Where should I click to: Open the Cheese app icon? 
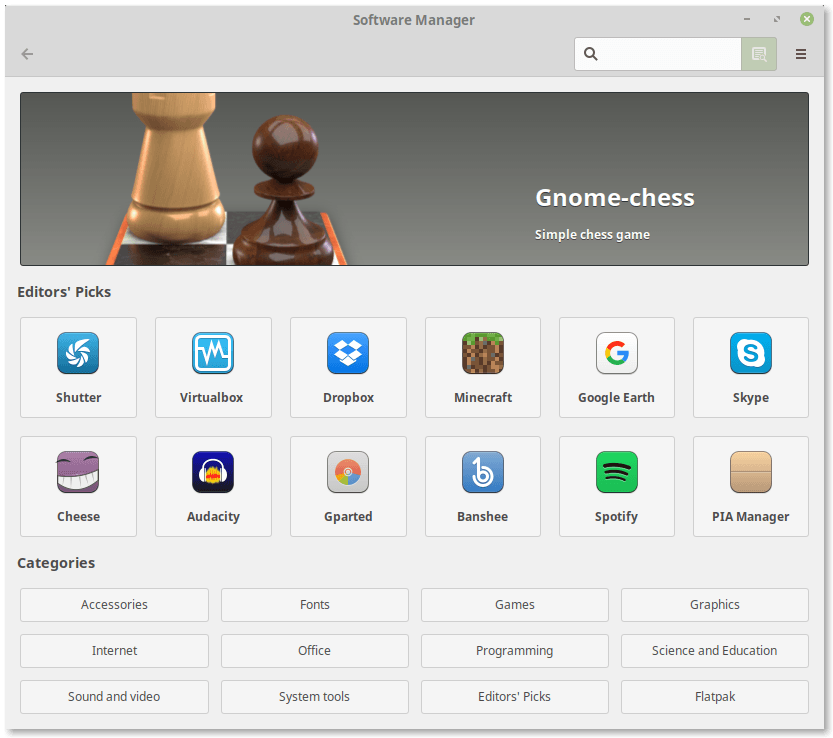78,472
